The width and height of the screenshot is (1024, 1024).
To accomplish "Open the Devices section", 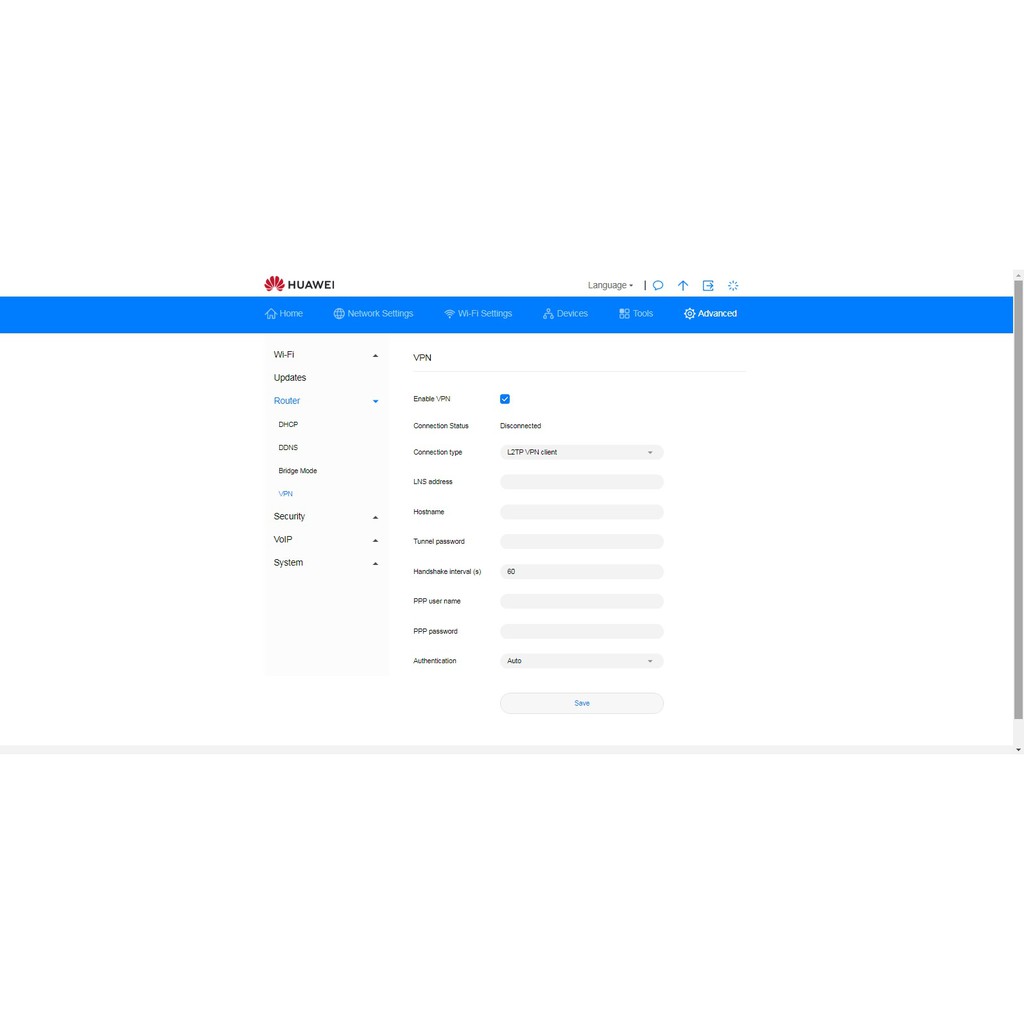I will 565,314.
